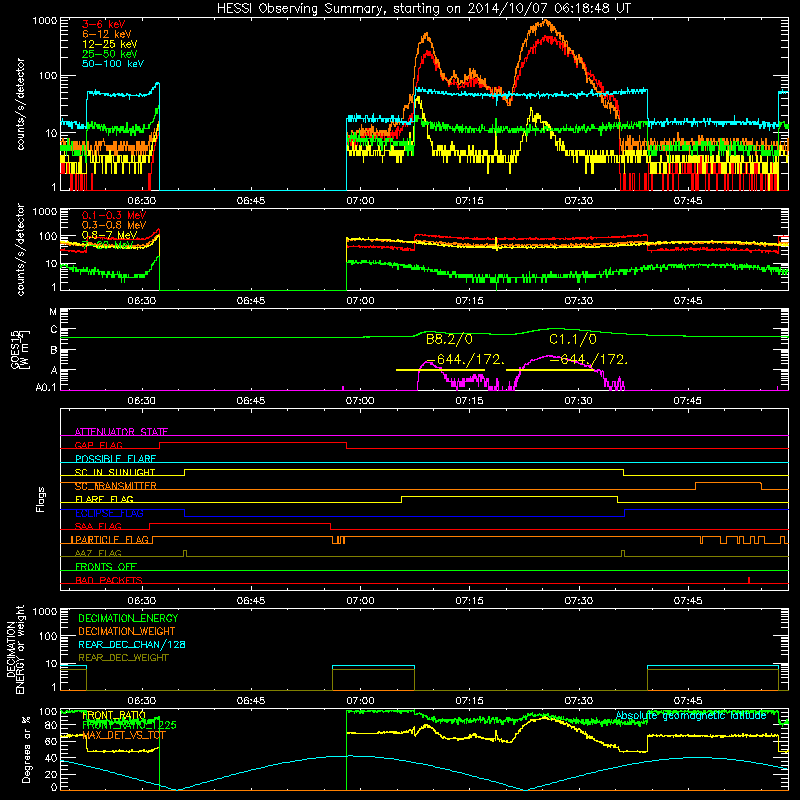Image resolution: width=800 pixels, height=800 pixels.
Task: Select the red 3-6 keV legend label
Action: tap(104, 24)
